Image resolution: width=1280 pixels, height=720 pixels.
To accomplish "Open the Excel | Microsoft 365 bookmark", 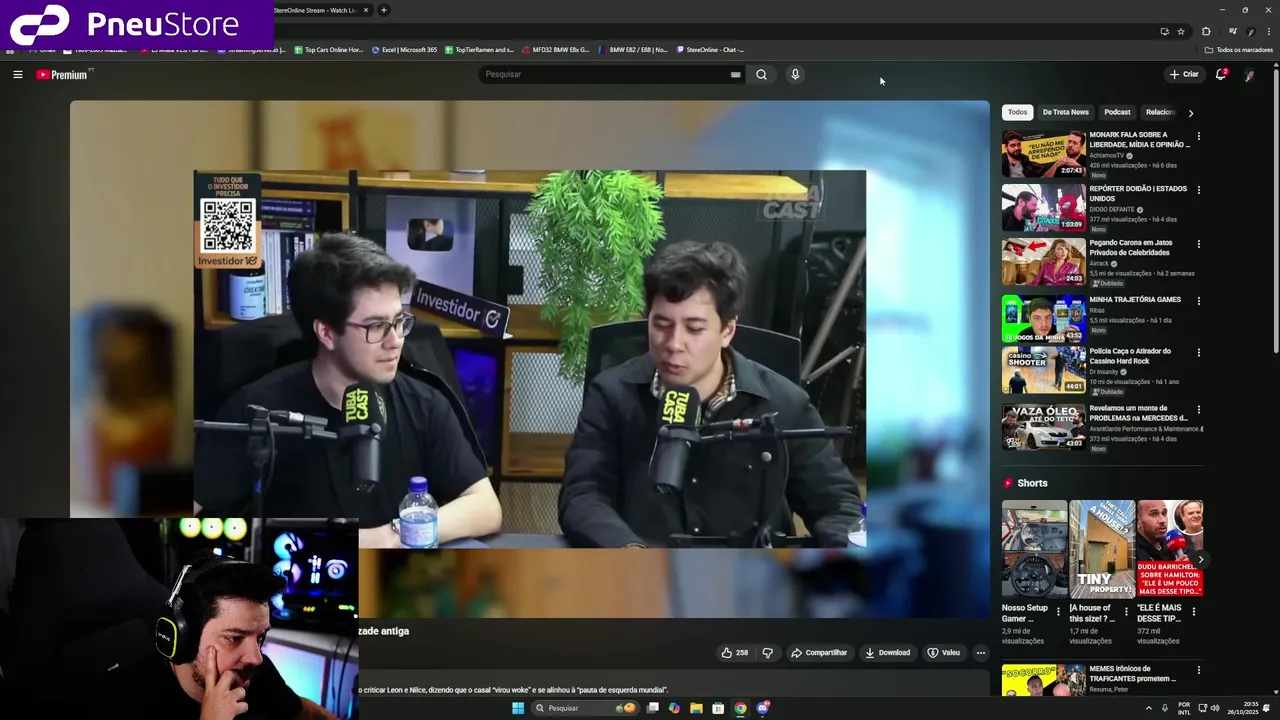I will point(404,50).
